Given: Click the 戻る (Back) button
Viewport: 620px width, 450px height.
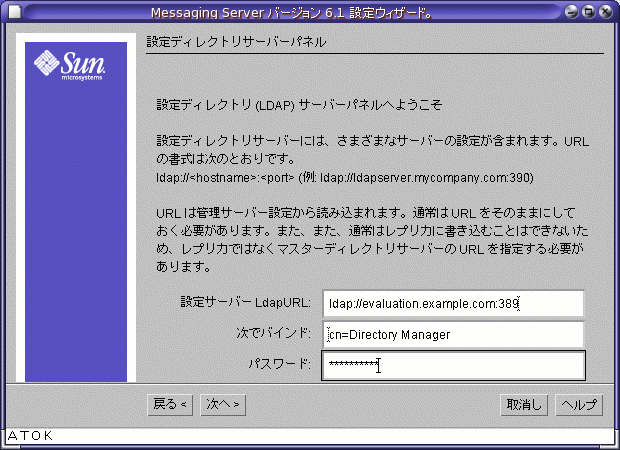Looking at the screenshot, I should 170,405.
